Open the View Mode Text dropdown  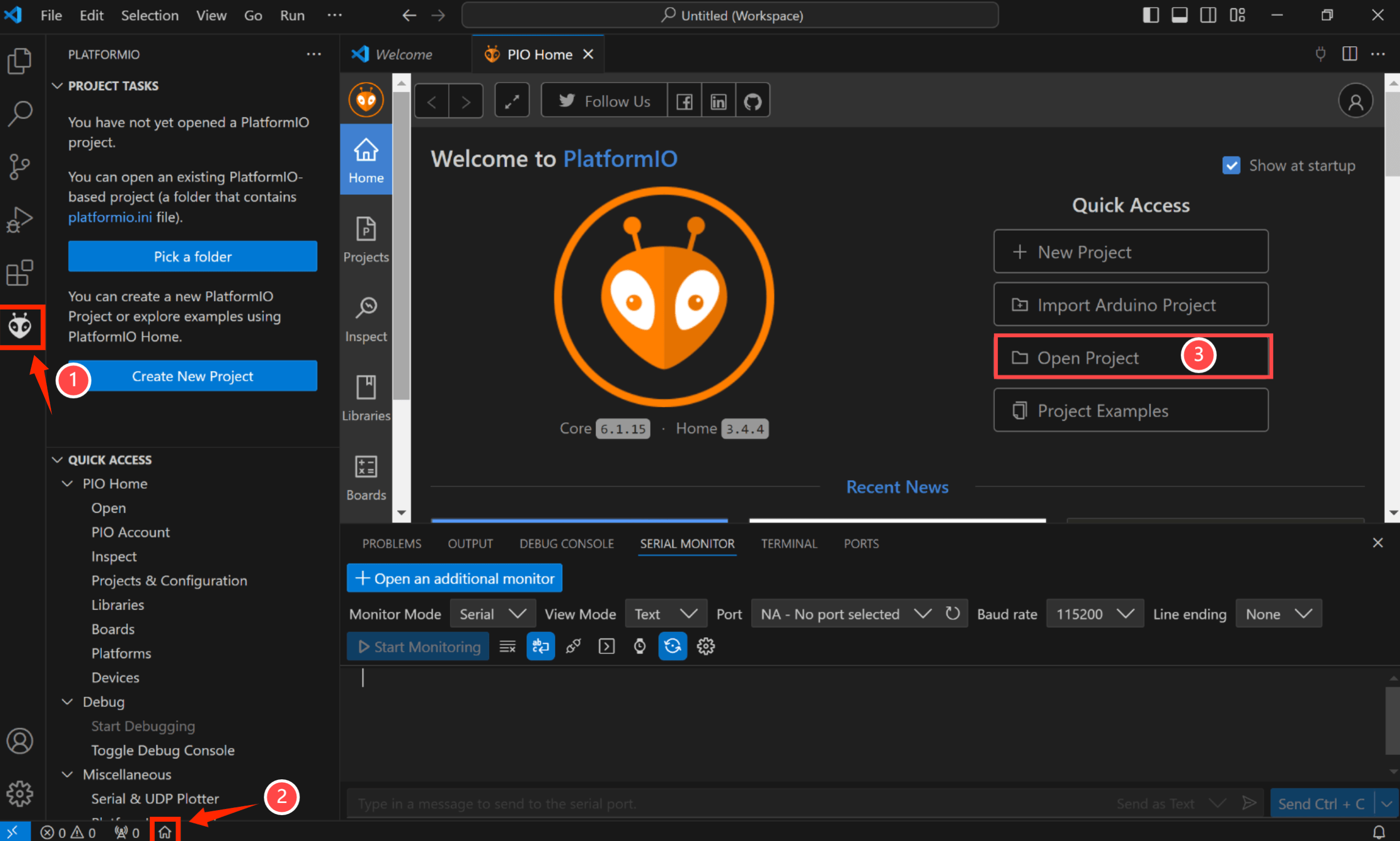point(666,614)
